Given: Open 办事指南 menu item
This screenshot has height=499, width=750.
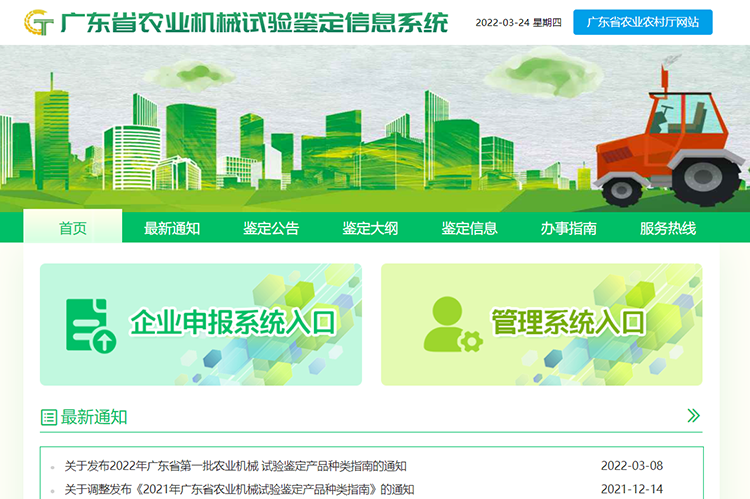Looking at the screenshot, I should coord(568,228).
